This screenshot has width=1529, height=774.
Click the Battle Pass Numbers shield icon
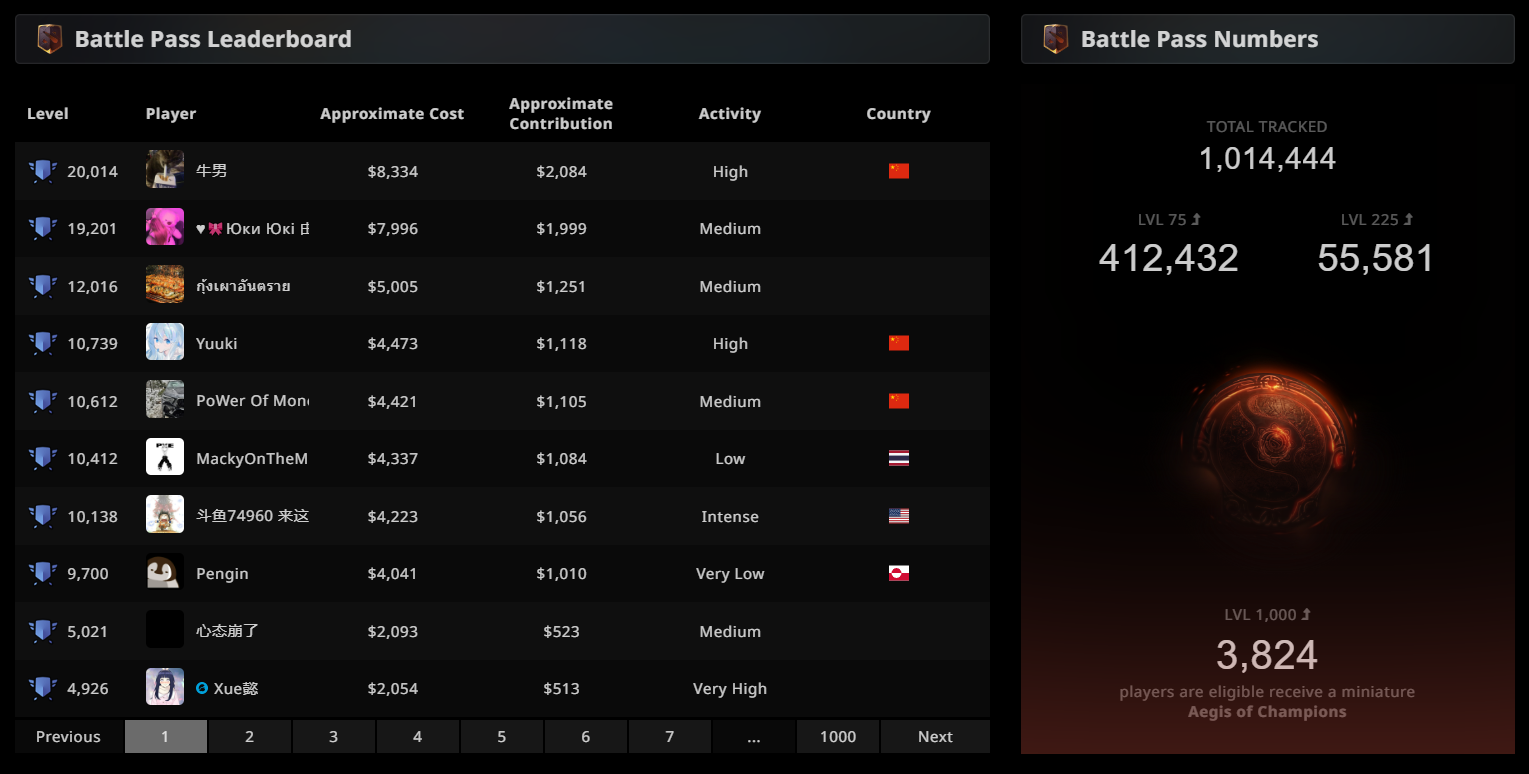[1055, 39]
